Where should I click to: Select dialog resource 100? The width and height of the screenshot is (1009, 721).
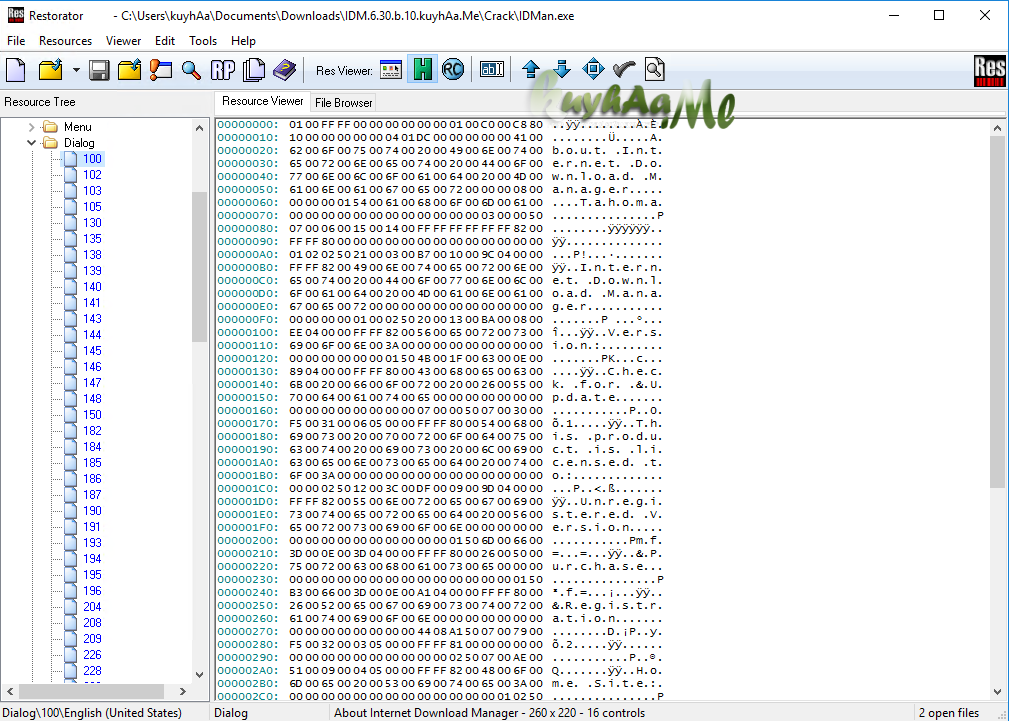click(x=92, y=159)
